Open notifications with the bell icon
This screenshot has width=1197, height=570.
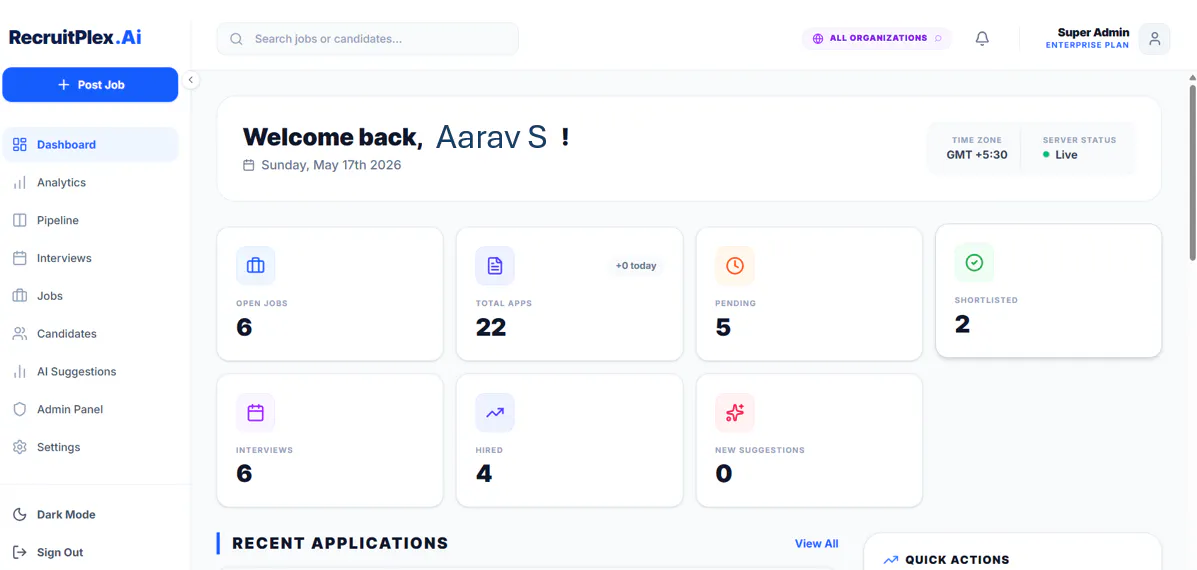[982, 38]
